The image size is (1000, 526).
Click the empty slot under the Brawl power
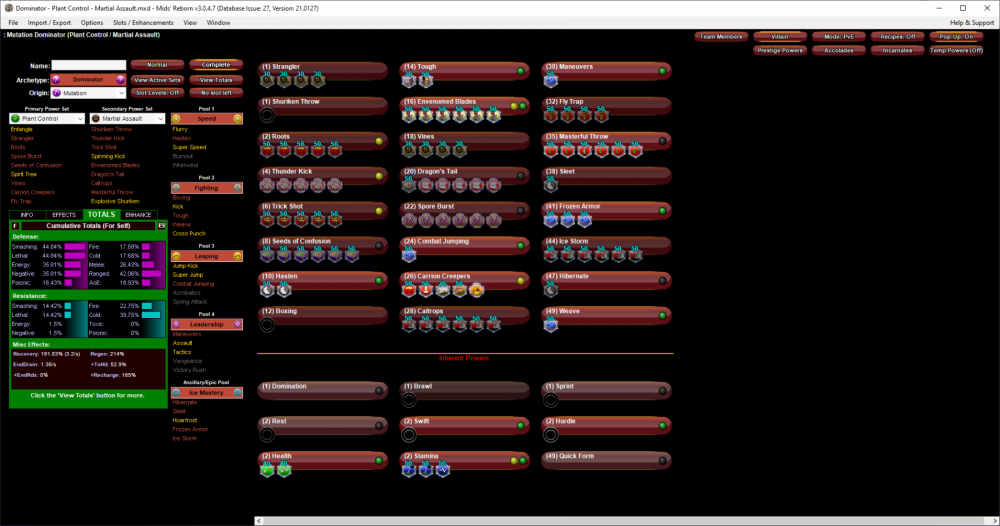coord(409,400)
